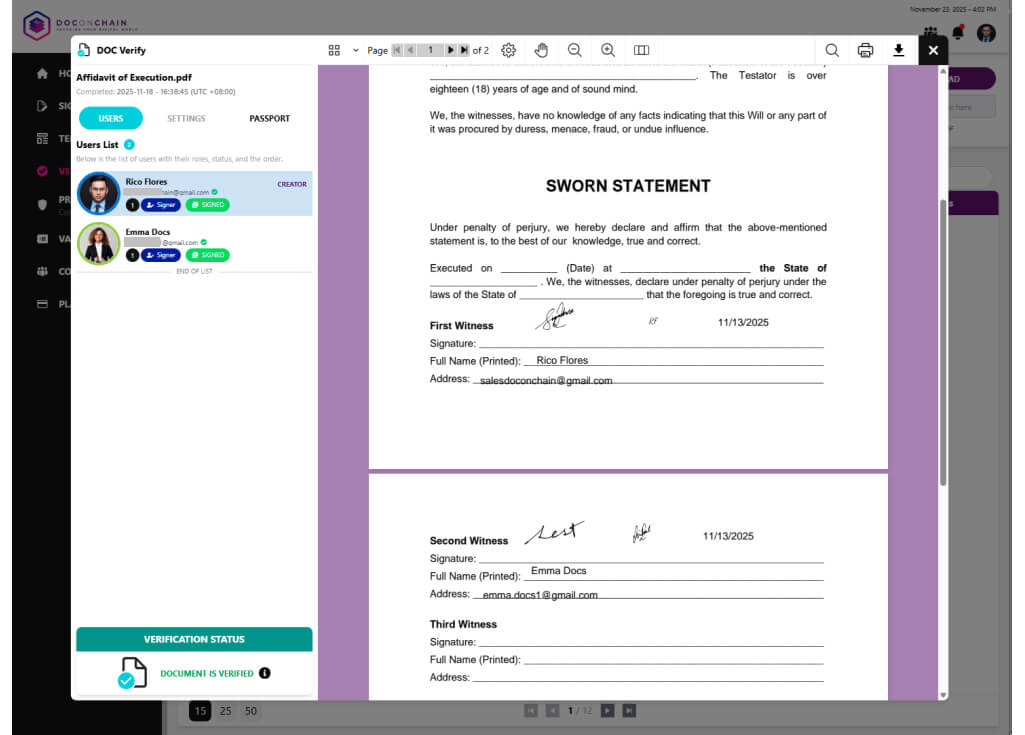Viewport: 1025px width, 735px height.
Task: Click the page number input field
Action: coord(430,50)
